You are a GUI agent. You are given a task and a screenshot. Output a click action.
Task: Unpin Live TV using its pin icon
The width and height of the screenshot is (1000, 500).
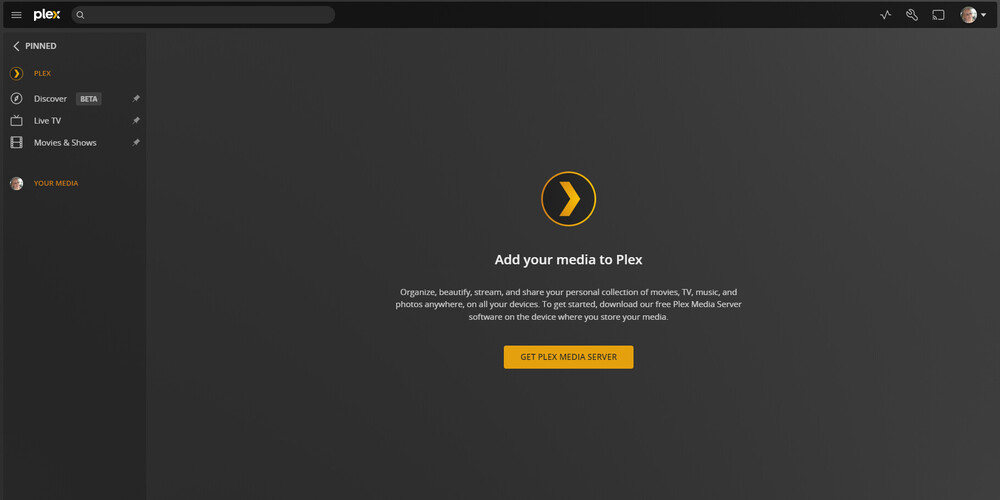136,121
